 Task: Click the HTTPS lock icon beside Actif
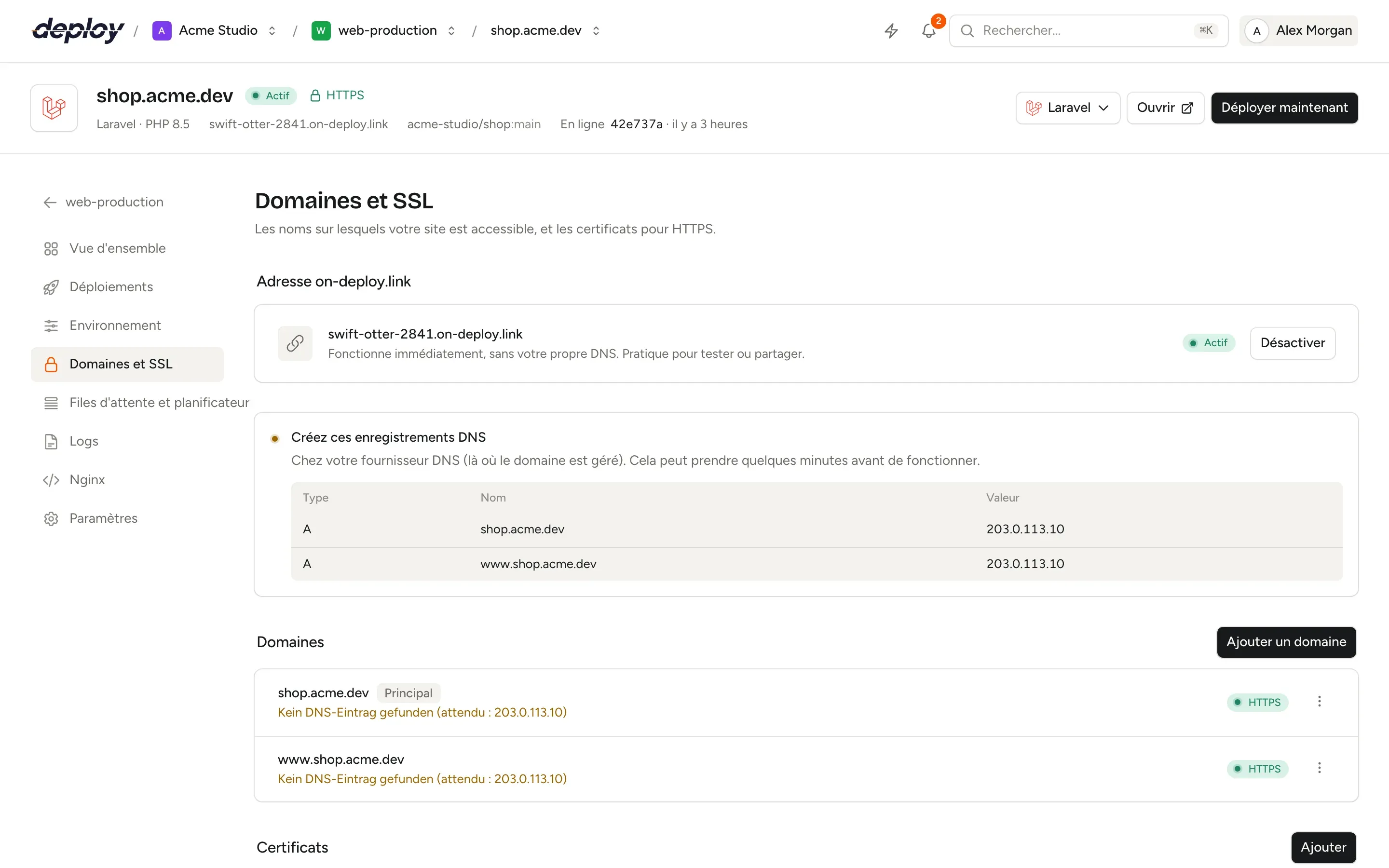click(x=314, y=95)
